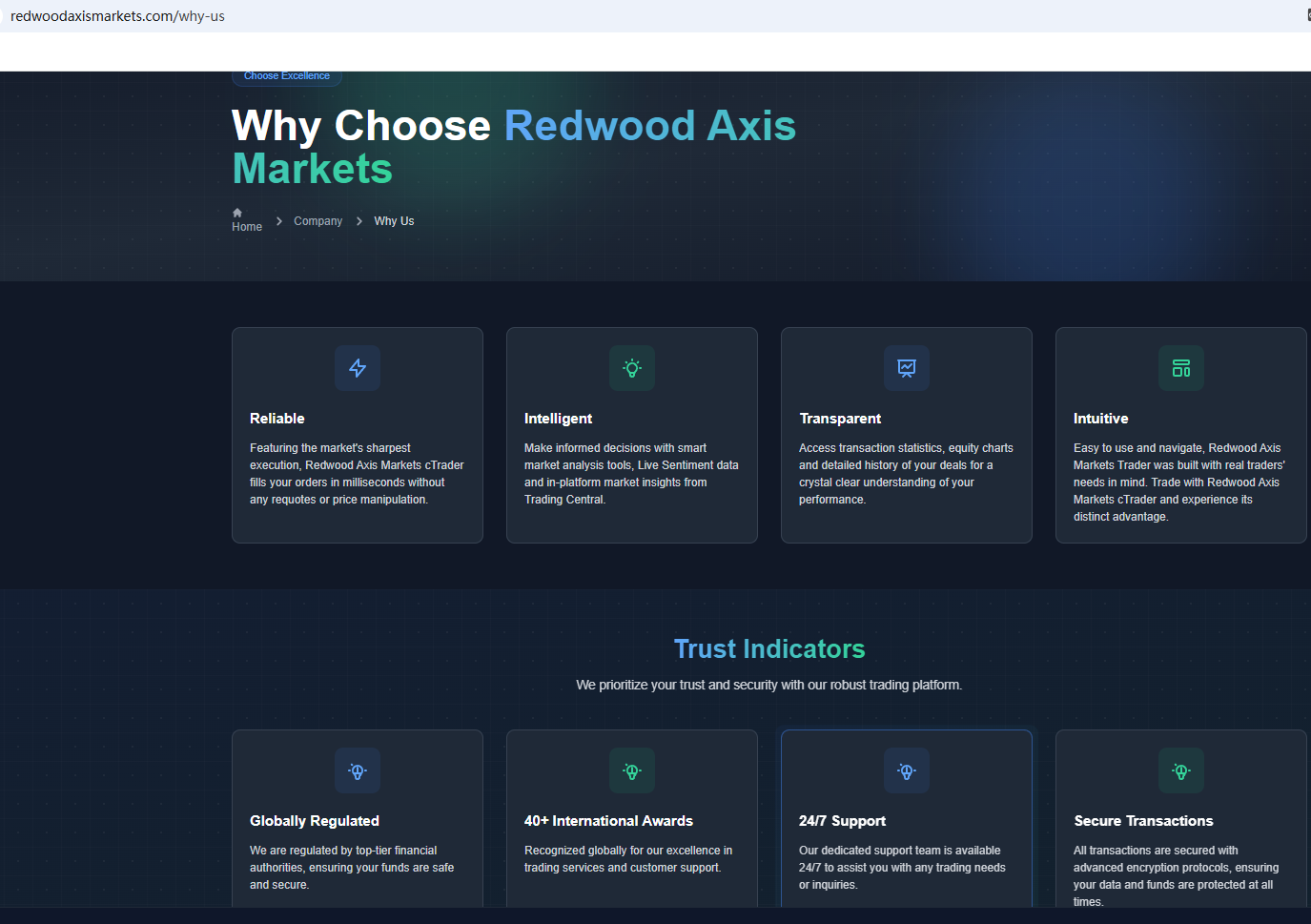Select the chart presentation icon above Transparent

[907, 368]
